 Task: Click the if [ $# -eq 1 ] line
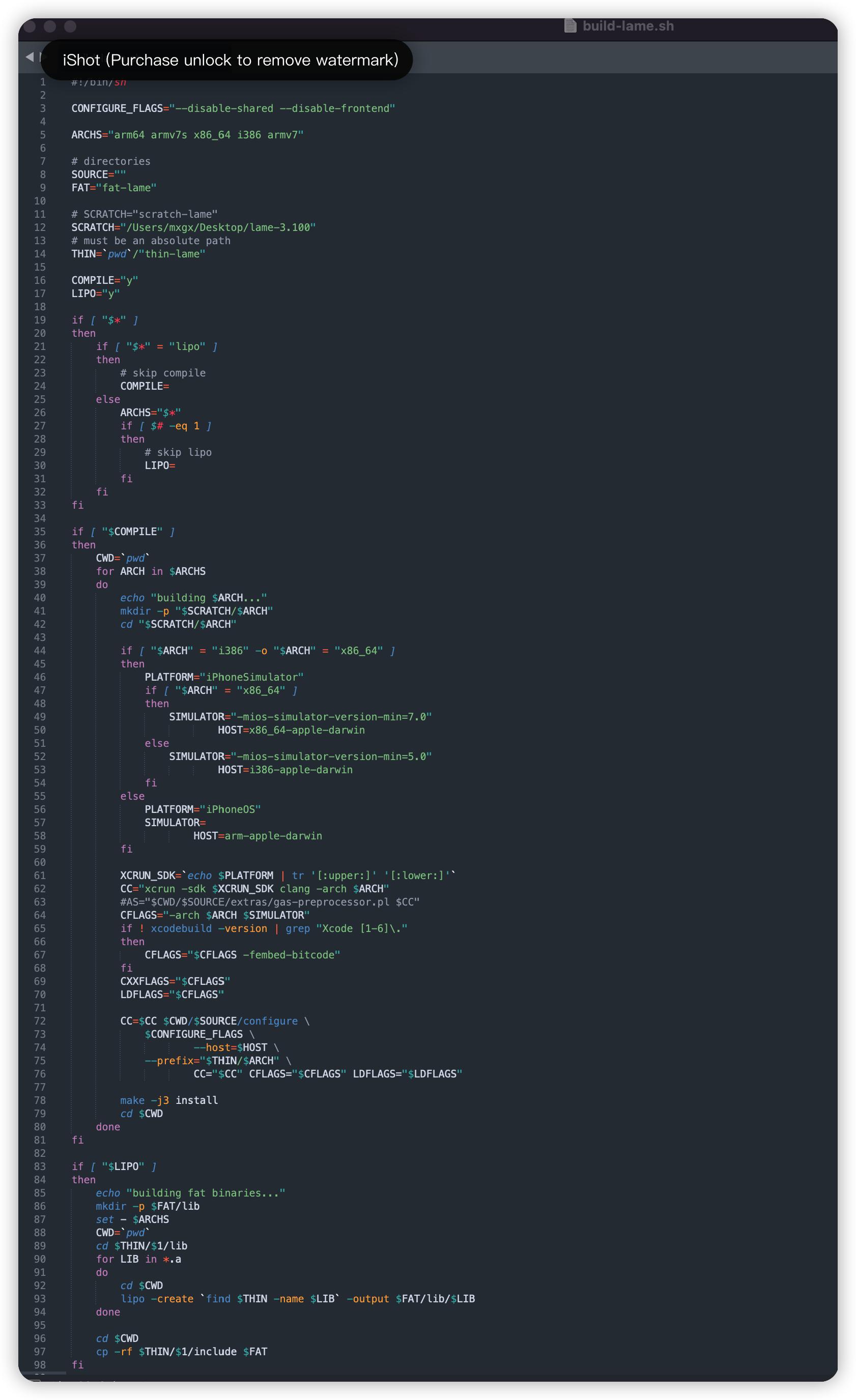pyautogui.click(x=166, y=426)
